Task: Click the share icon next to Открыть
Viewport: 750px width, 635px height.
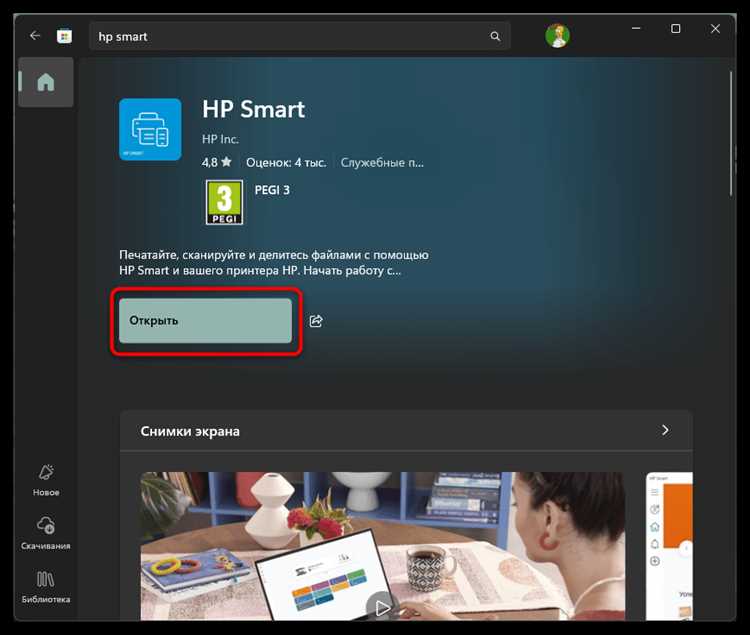Action: pyautogui.click(x=316, y=321)
